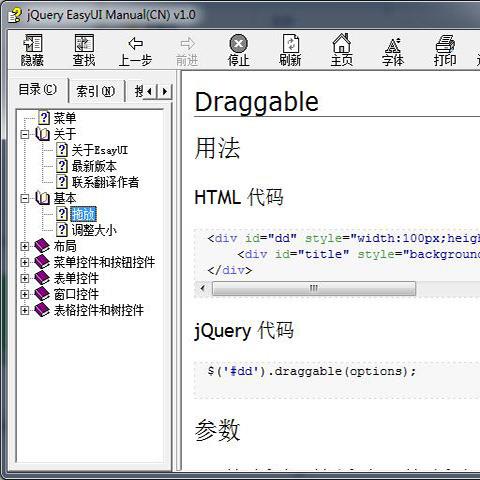Click the topic icon beside 菜单

(44, 118)
